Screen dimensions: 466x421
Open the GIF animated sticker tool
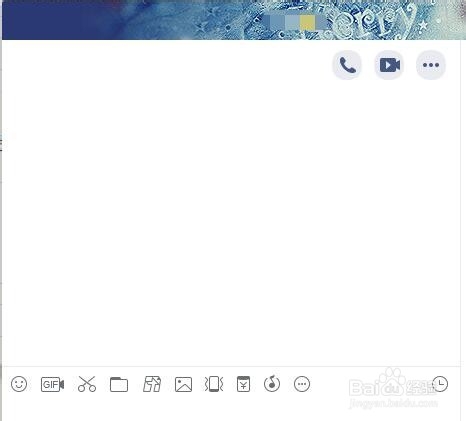tap(52, 384)
